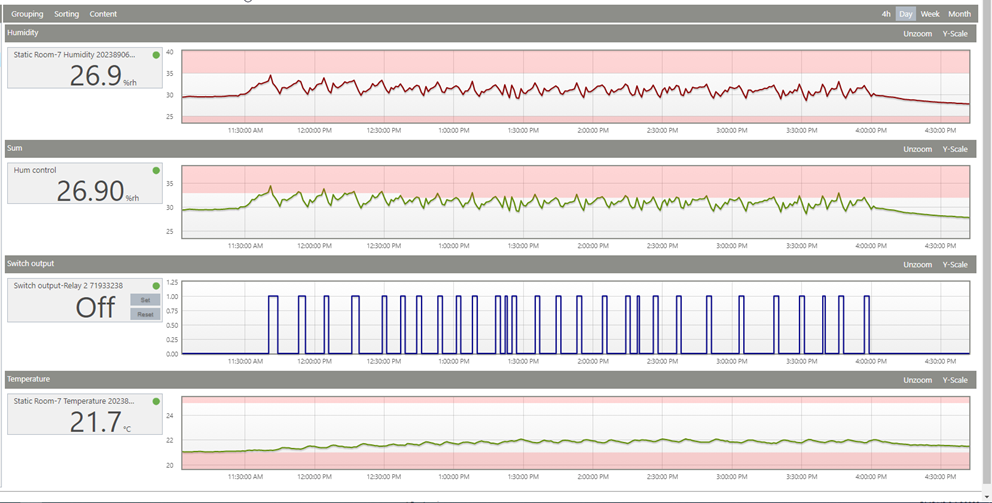Viewport: 992px width, 503px height.
Task: Click the green status dot on Temperature sensor
Action: pos(156,401)
